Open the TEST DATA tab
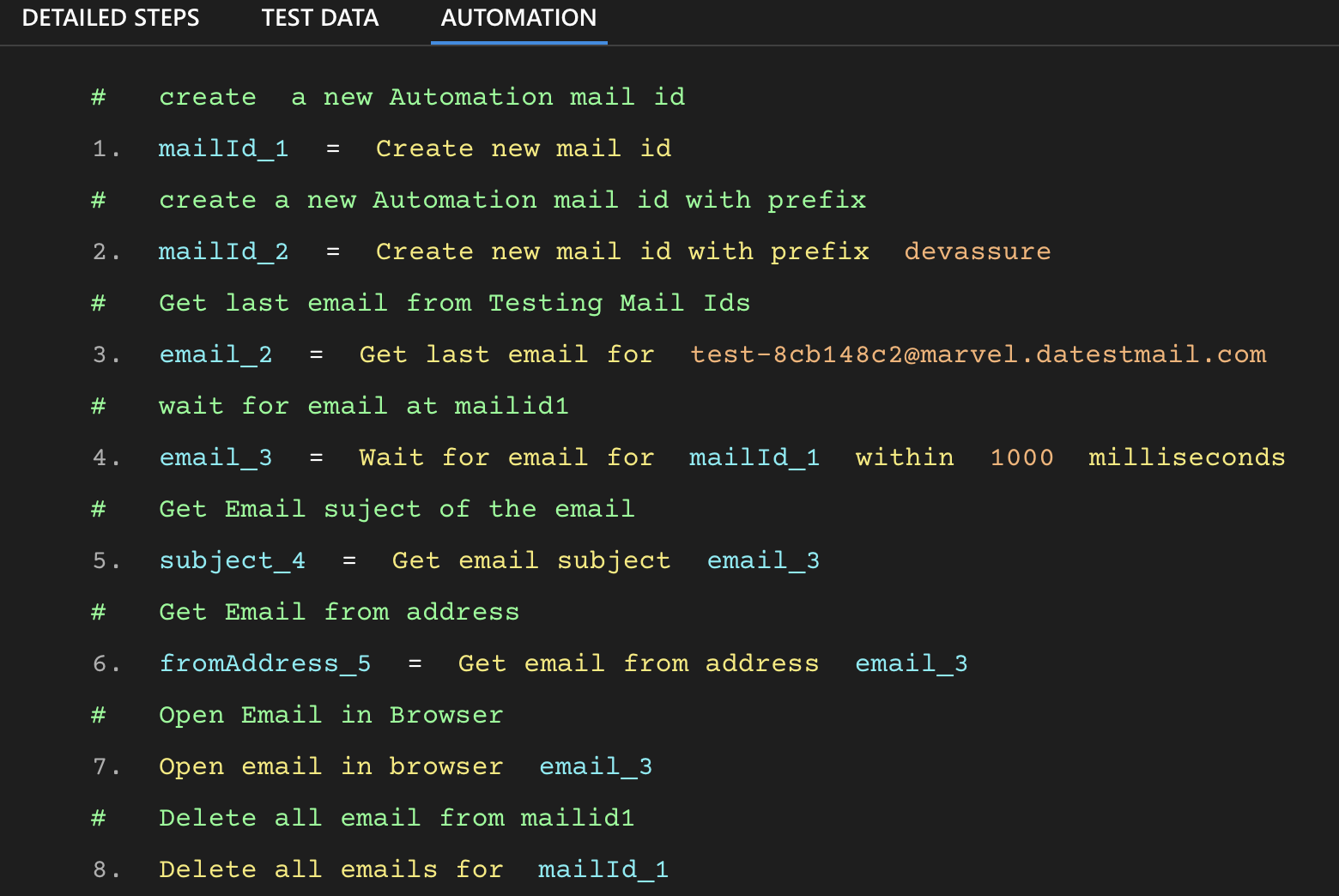This screenshot has height=896, width=1339. click(x=319, y=18)
